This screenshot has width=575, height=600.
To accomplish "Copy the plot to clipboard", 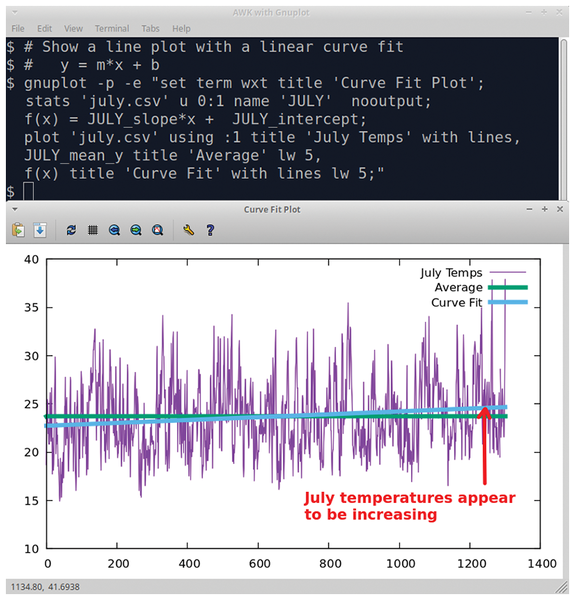I will (18, 230).
